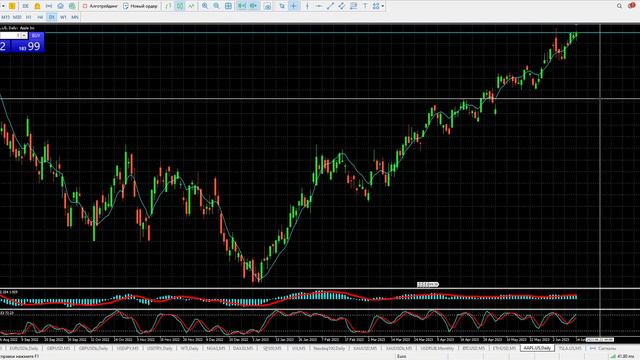Select the trendline drawing tool
The height and width of the screenshot is (360, 640).
tap(330, 6)
